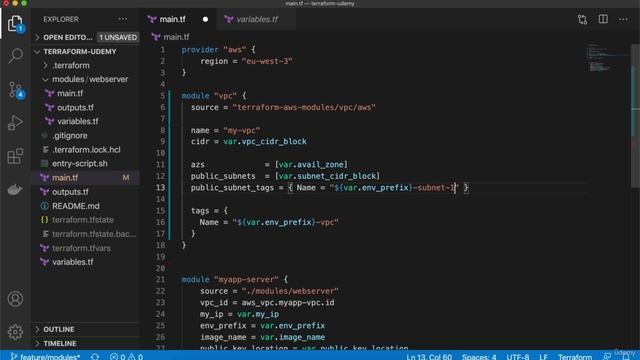640x360 pixels.
Task: Click var.my_ip on line 24
Action: pos(258,314)
